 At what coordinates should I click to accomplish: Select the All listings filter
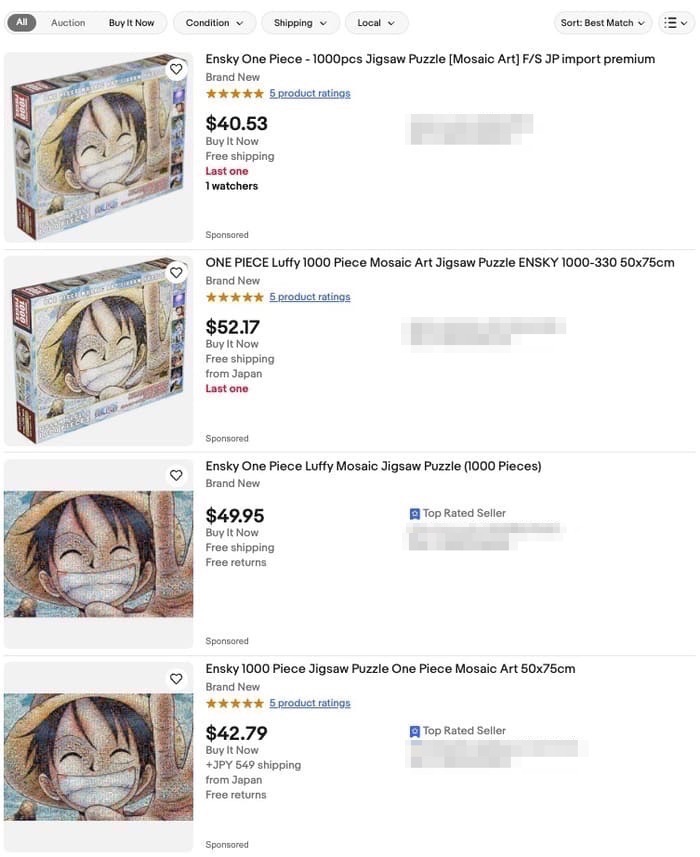point(22,23)
